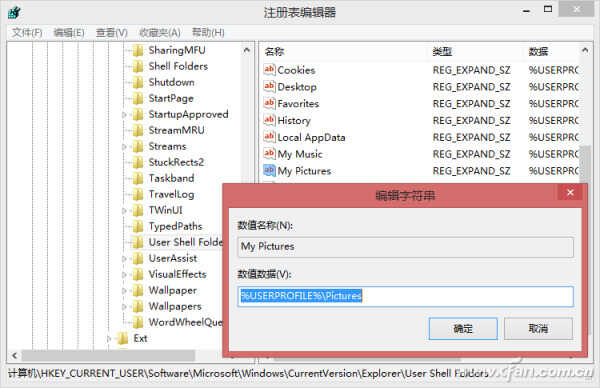
Task: Expand the Ext tree node
Action: tap(109, 339)
